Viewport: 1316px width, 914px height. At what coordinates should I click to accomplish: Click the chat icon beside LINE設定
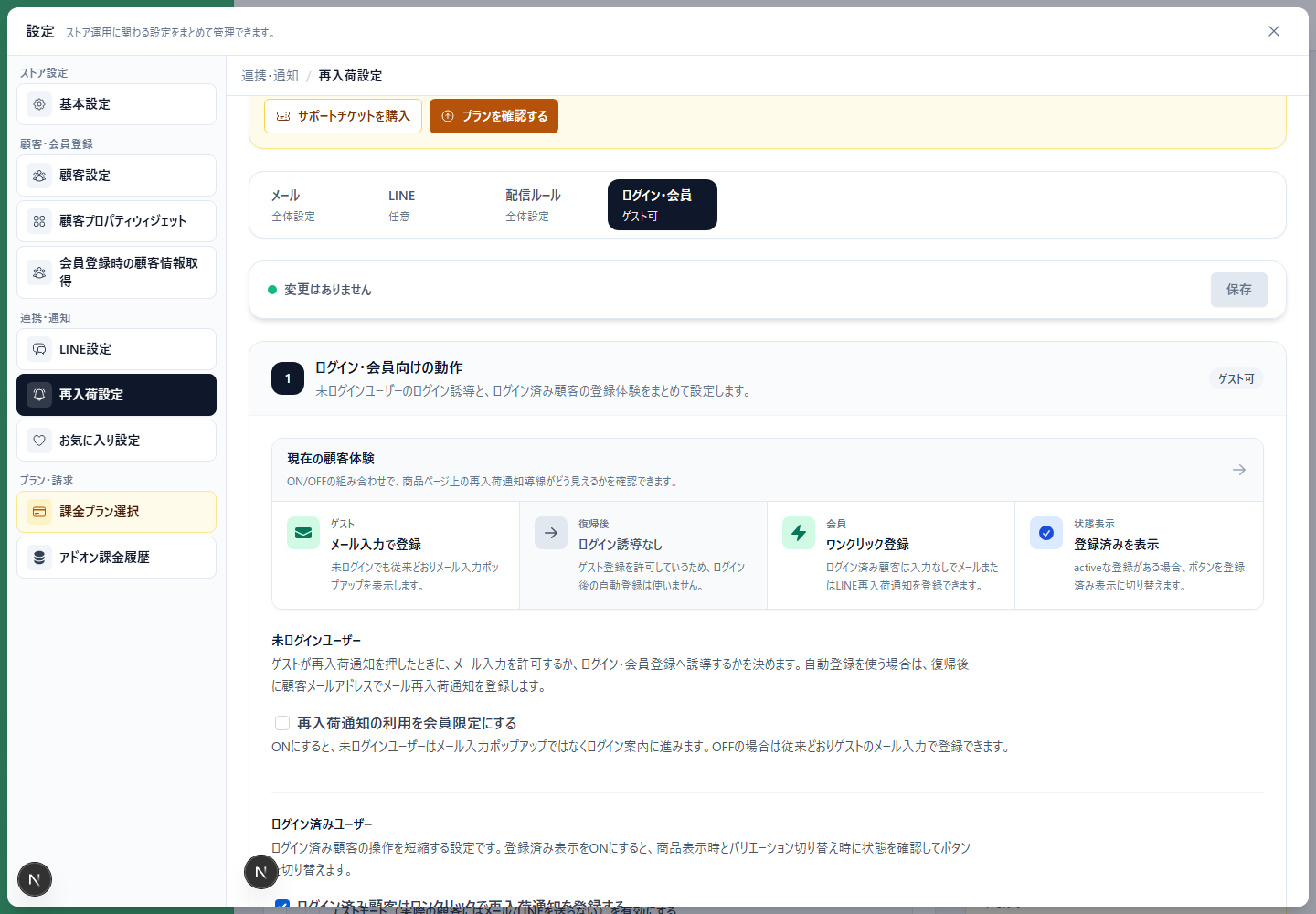point(39,349)
